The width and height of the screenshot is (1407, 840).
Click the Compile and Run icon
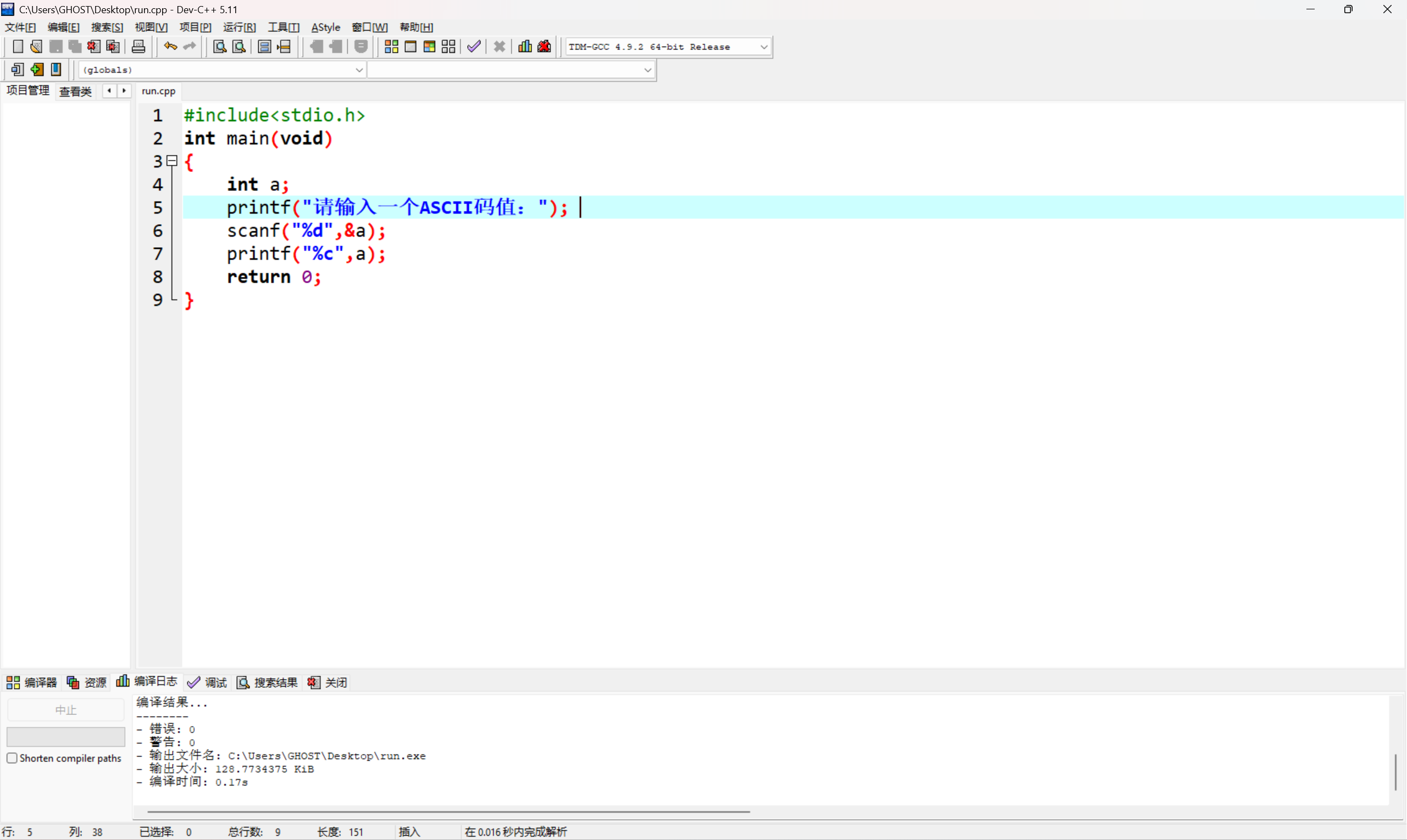[429, 46]
